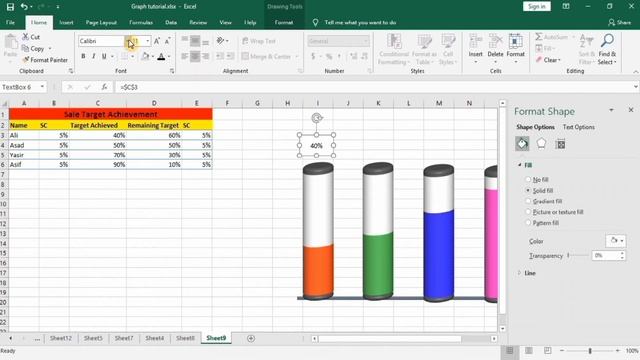Screen dimensions: 640x360
Task: Click the 40% text box label
Action: 316,146
